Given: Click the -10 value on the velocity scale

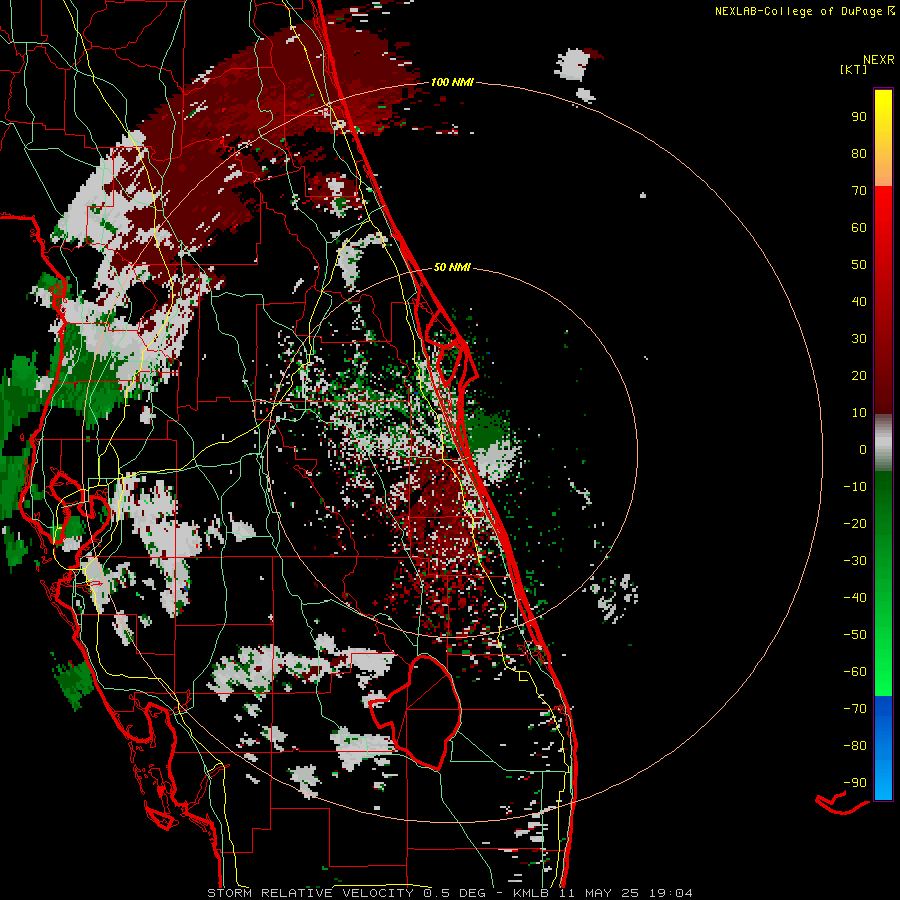Looking at the screenshot, I should 855,487.
